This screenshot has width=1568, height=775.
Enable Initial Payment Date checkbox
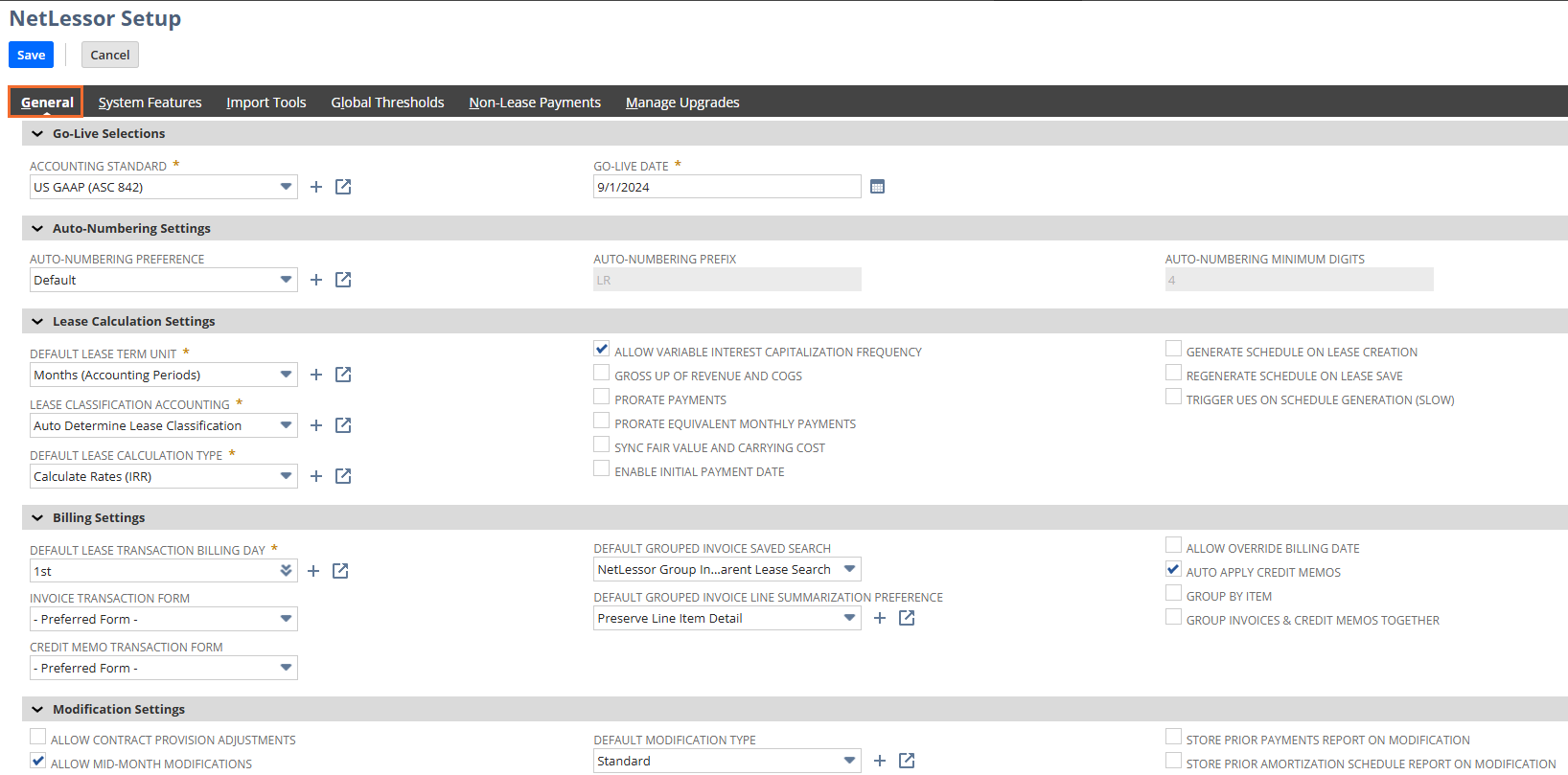click(x=602, y=468)
